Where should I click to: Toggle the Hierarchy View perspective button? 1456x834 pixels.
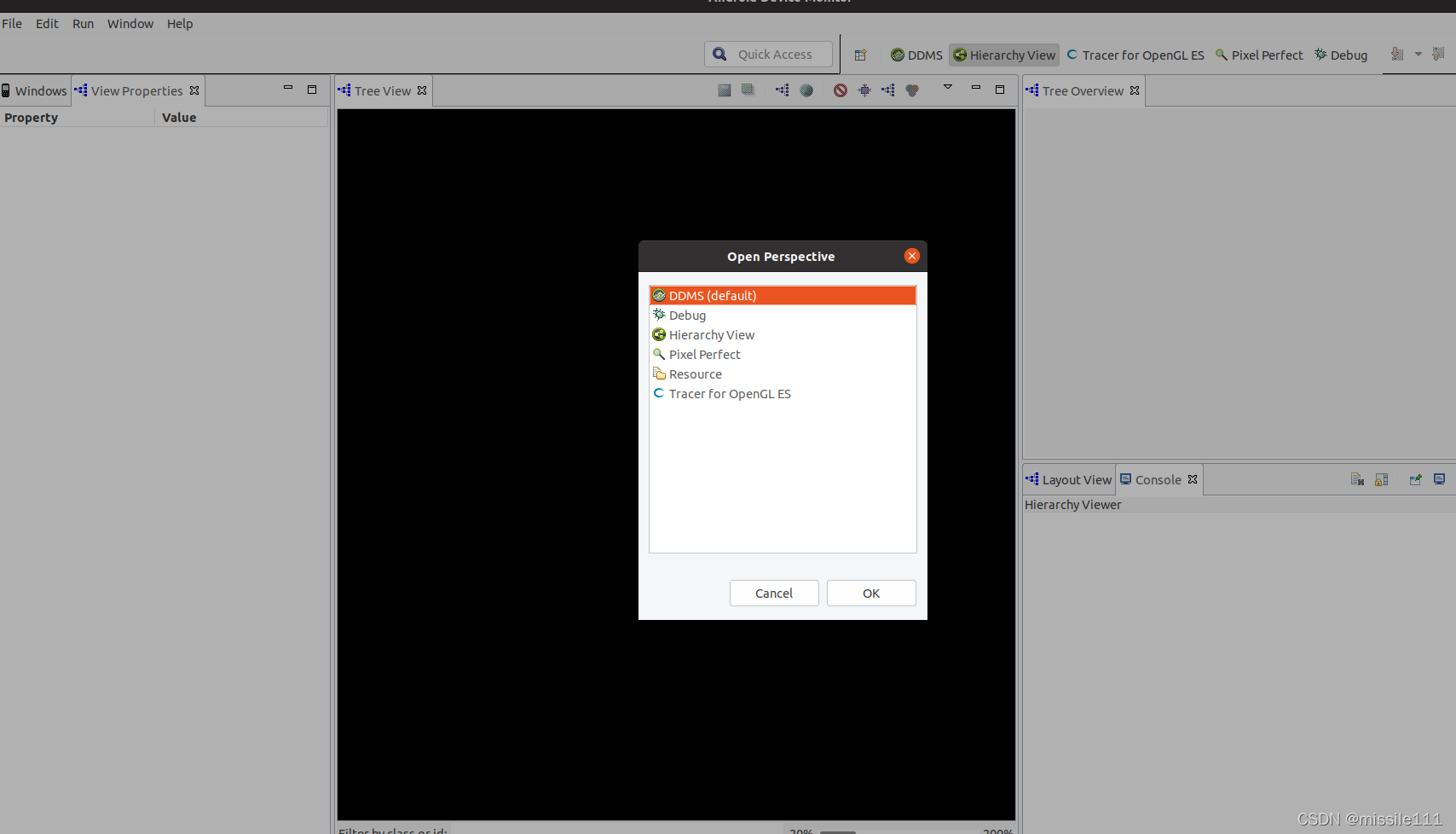1004,55
